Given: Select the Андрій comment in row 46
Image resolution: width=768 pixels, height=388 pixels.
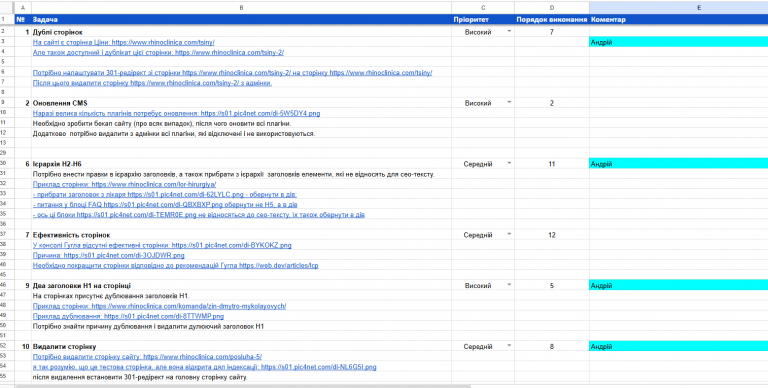Looking at the screenshot, I should click(x=678, y=286).
